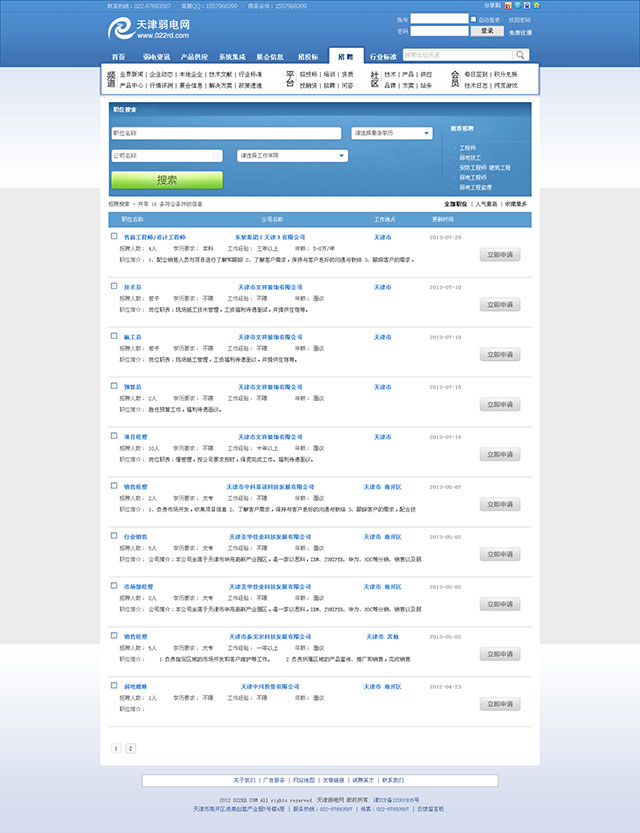
Task: Go to page 2 of results
Action: tap(130, 748)
